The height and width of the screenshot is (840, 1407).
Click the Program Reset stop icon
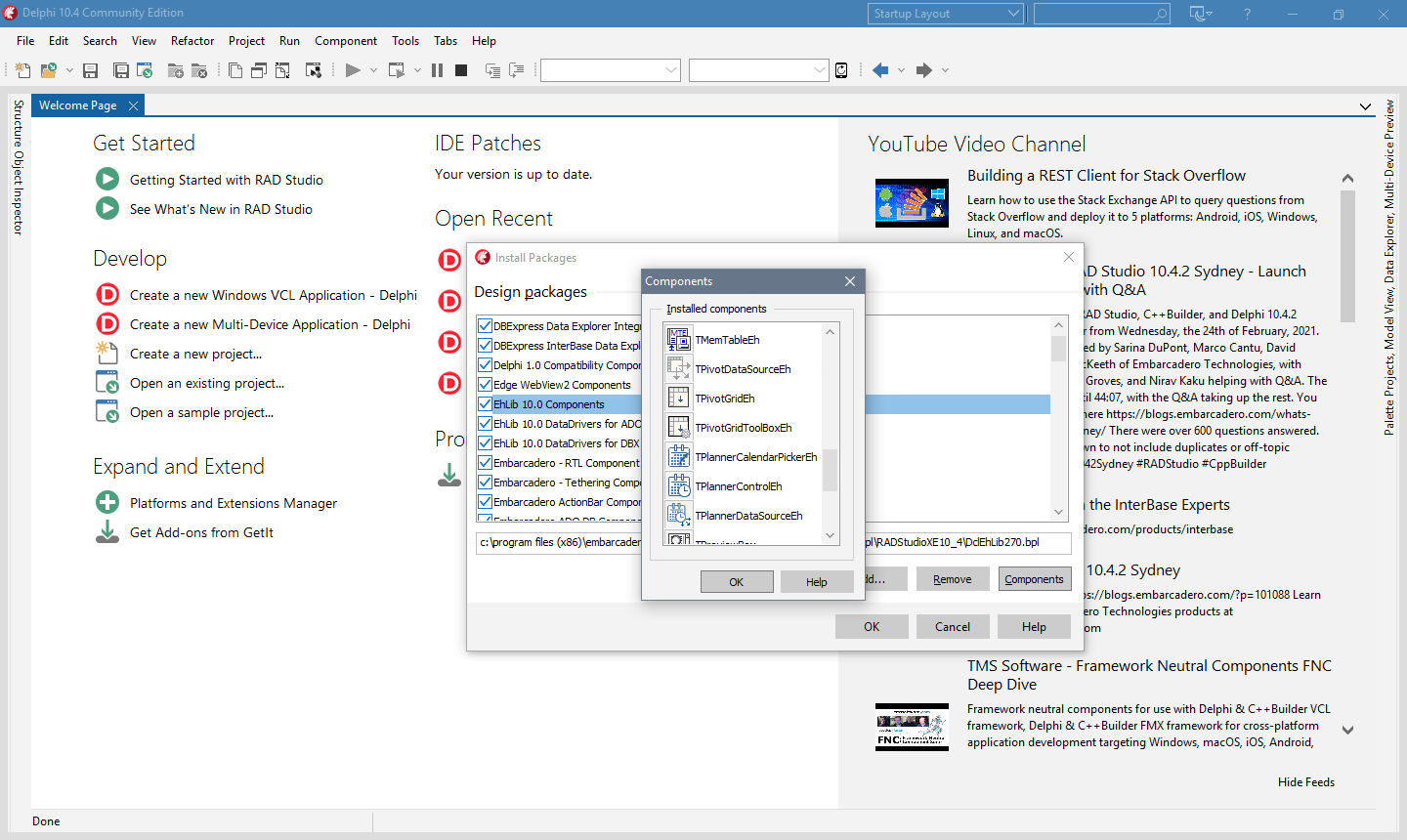461,70
